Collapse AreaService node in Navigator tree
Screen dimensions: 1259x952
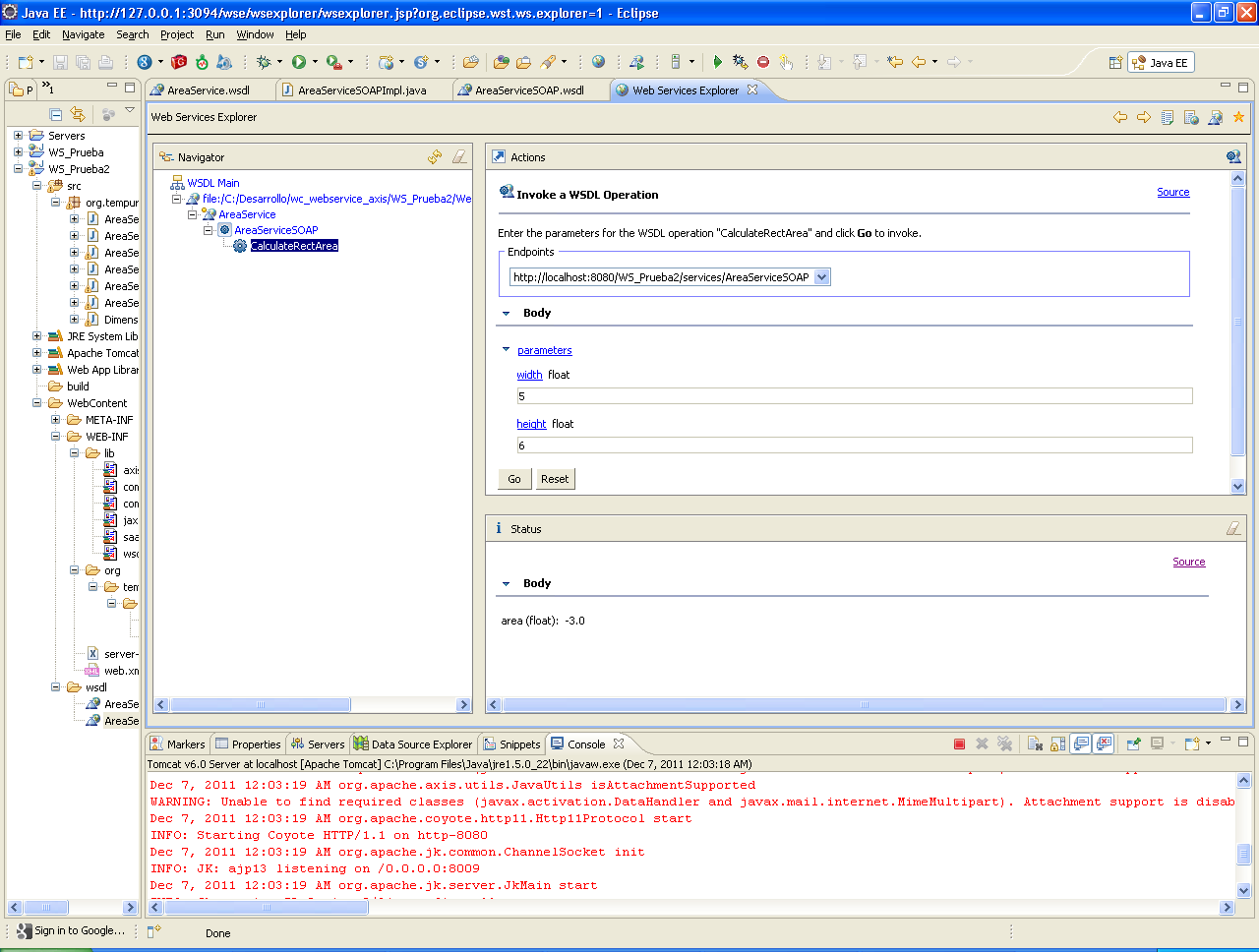coord(193,214)
